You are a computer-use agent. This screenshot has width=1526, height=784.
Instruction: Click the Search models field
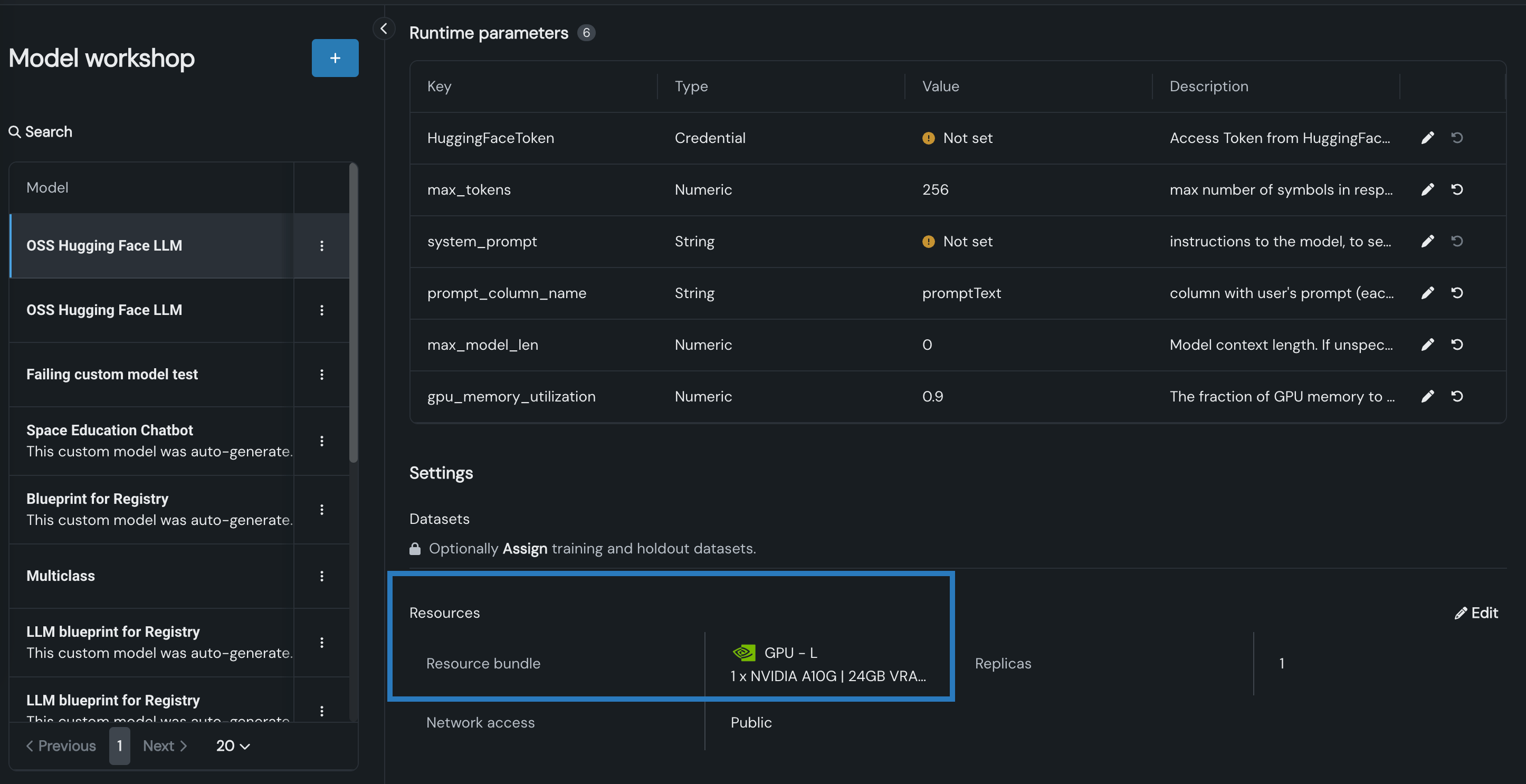tap(49, 131)
